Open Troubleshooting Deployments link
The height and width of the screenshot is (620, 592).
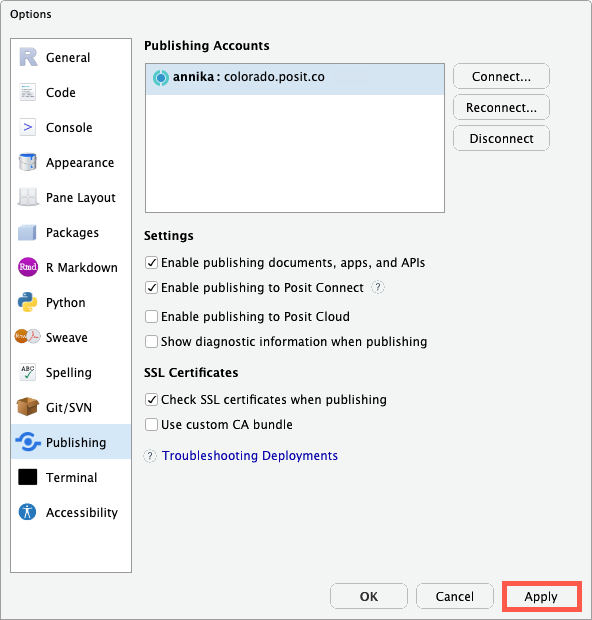pos(250,456)
